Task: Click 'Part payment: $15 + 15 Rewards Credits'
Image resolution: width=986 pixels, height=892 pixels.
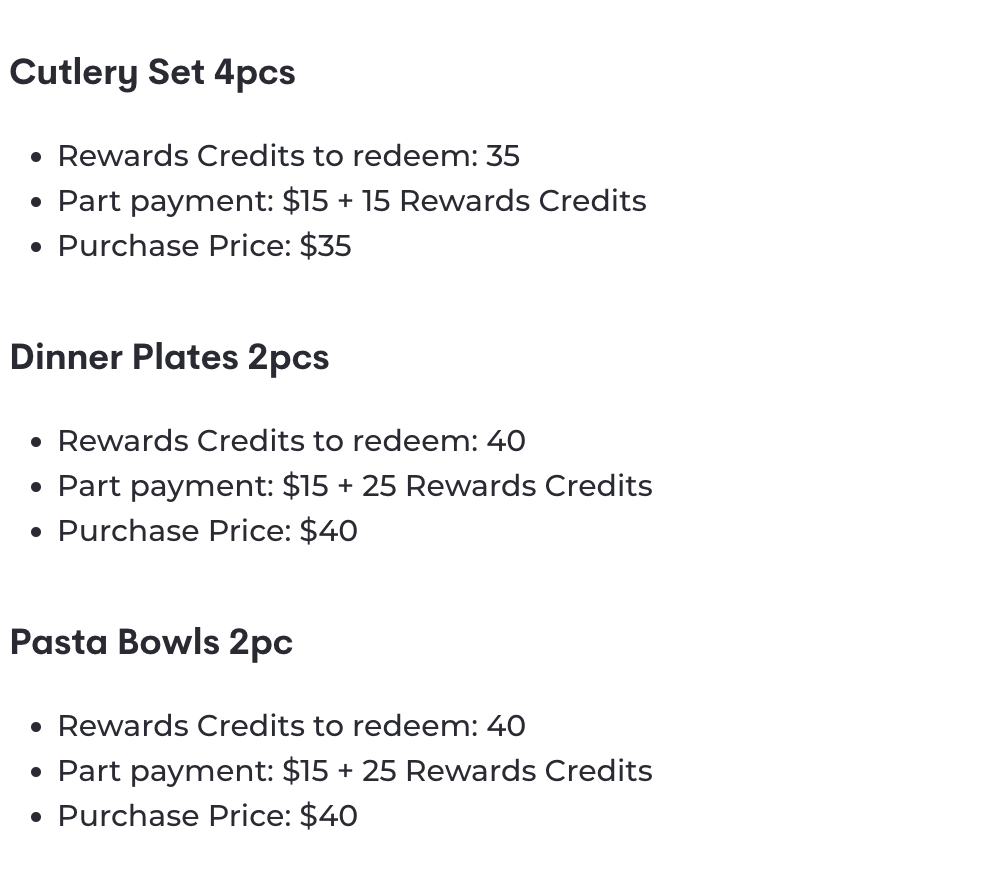Action: click(352, 201)
